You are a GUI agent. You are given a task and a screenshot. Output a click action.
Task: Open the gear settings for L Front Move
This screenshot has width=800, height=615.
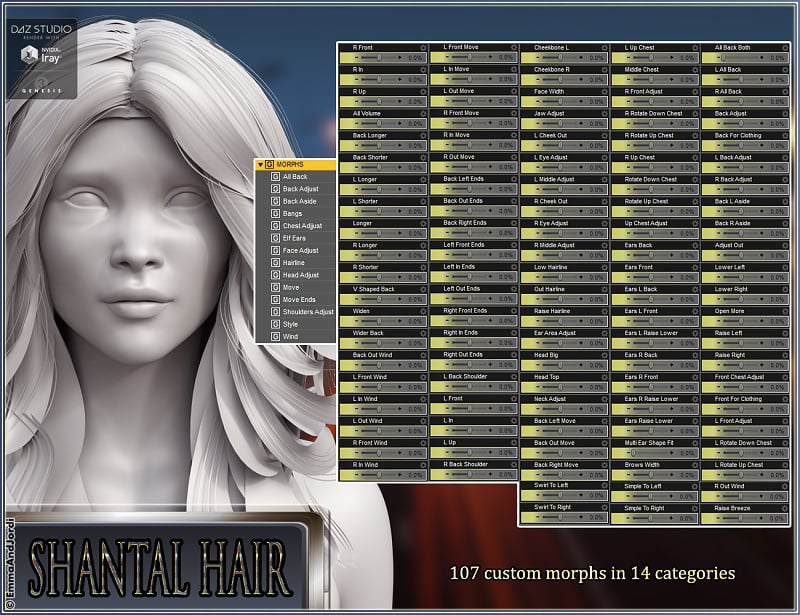(514, 47)
